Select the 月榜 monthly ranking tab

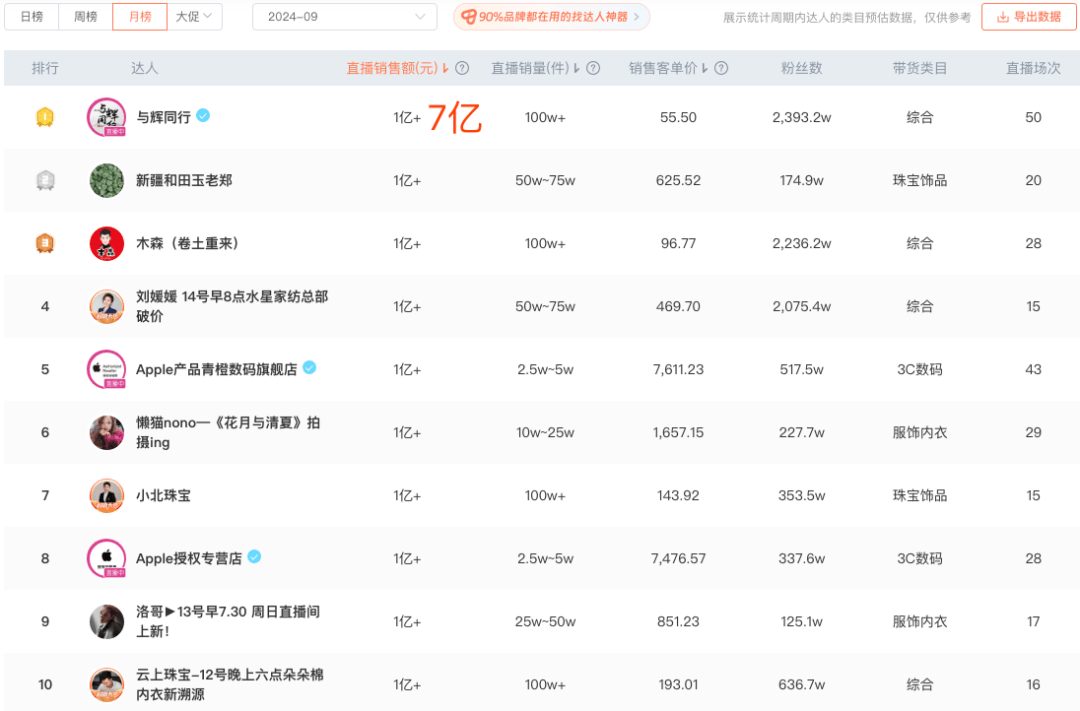(x=140, y=17)
